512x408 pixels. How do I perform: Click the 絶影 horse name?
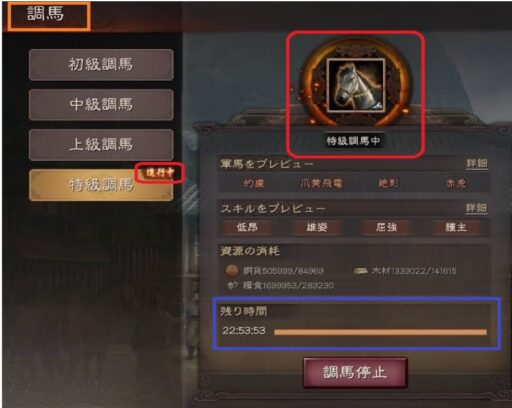click(388, 183)
